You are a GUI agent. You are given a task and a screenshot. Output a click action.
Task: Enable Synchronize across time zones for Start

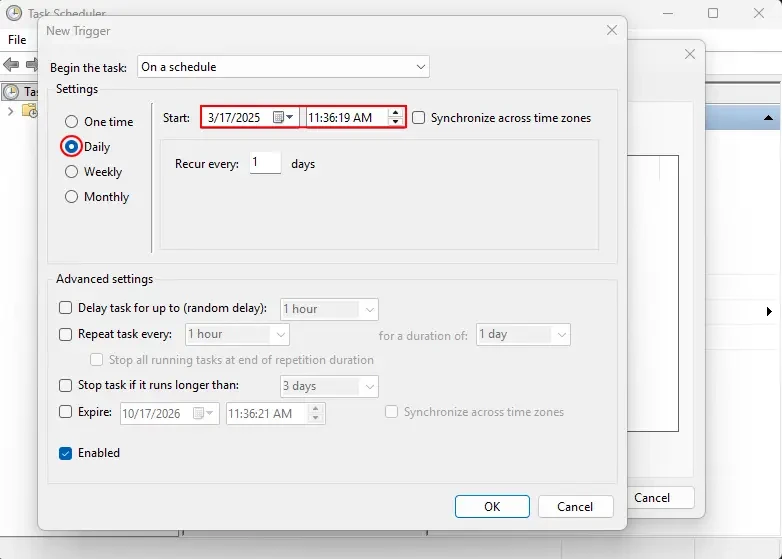419,118
